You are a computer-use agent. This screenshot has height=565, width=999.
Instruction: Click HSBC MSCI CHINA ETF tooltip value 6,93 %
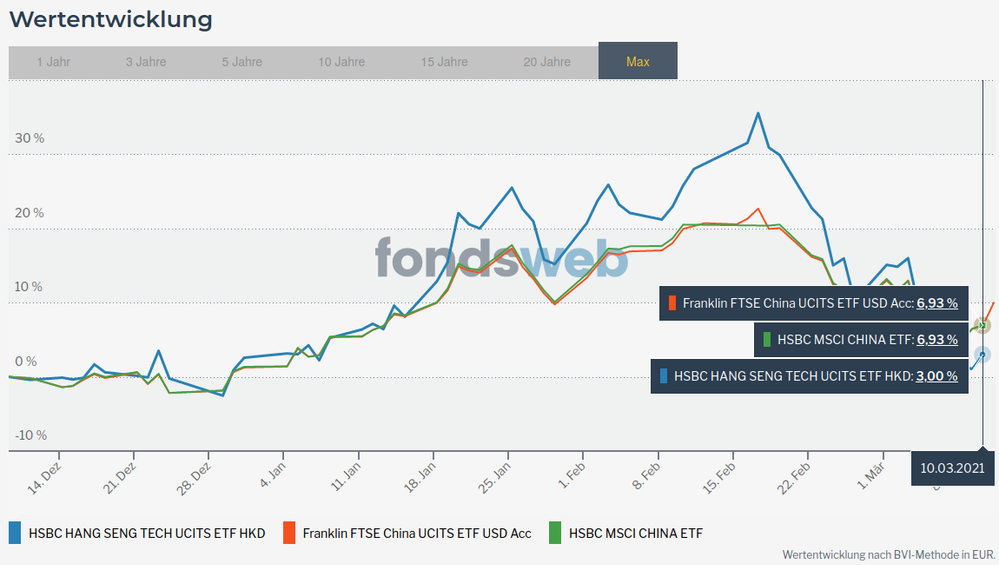[937, 339]
